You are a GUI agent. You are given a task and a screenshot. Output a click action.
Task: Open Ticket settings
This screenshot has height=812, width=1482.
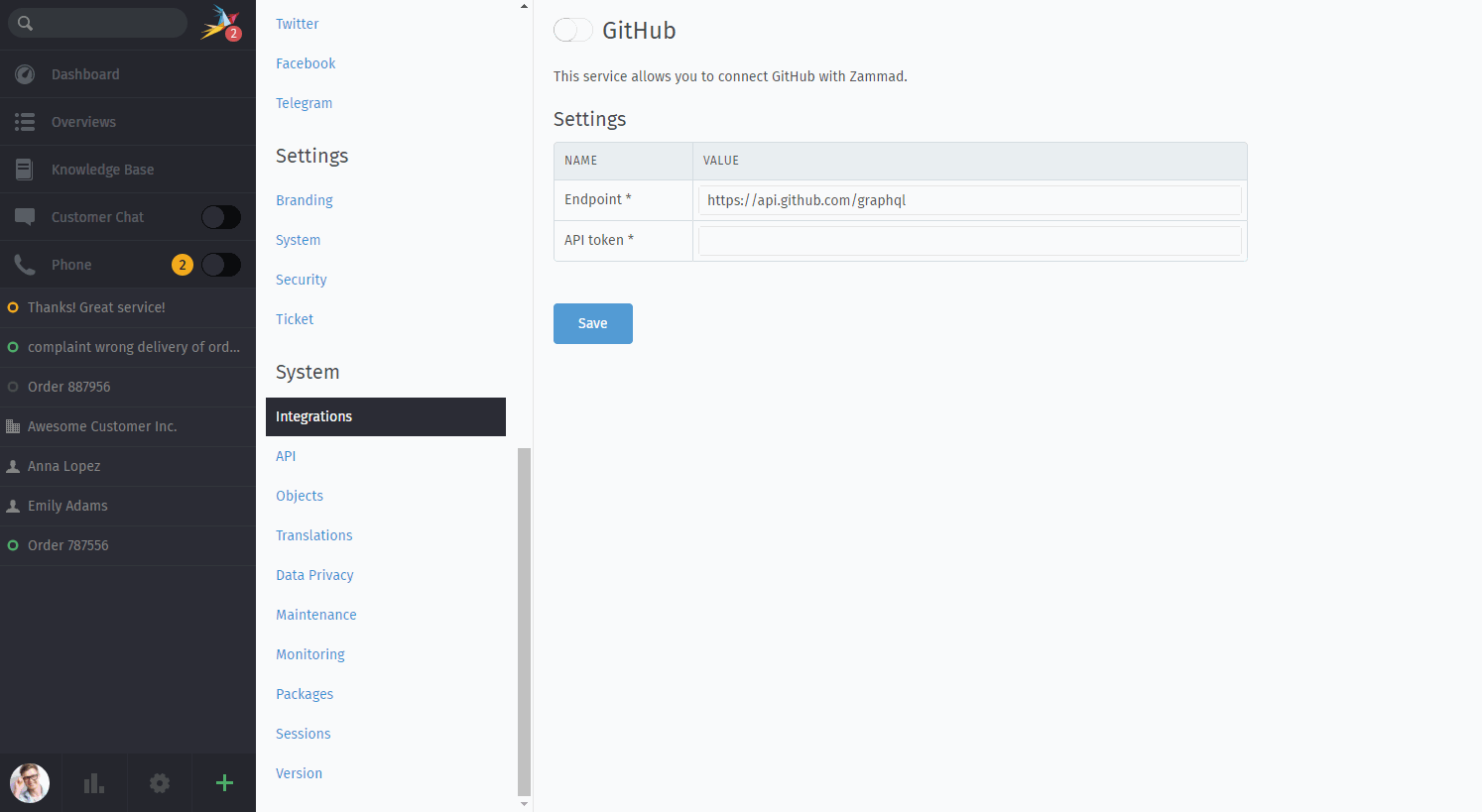pyautogui.click(x=295, y=319)
